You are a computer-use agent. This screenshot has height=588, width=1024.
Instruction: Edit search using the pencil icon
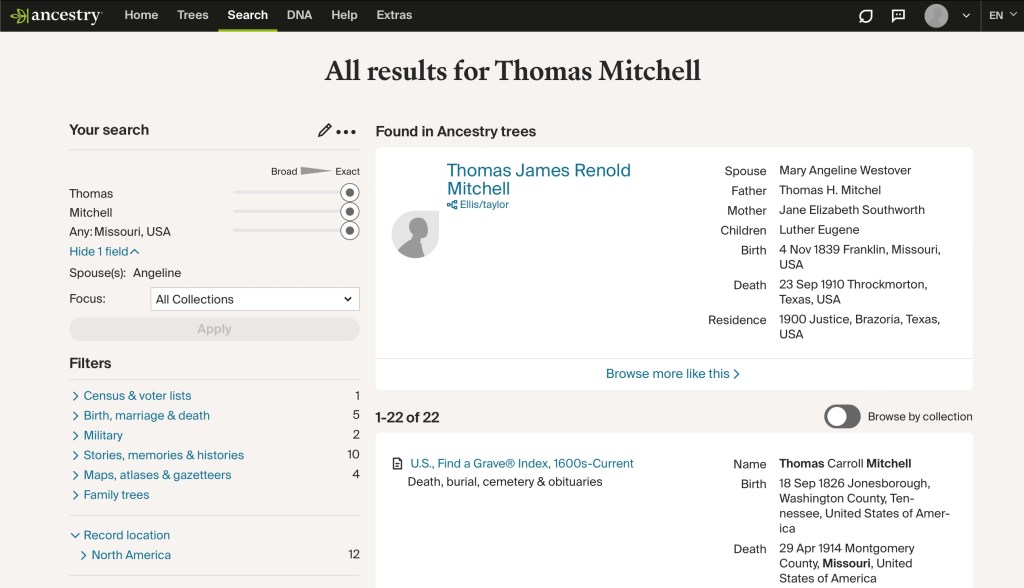pyautogui.click(x=324, y=131)
